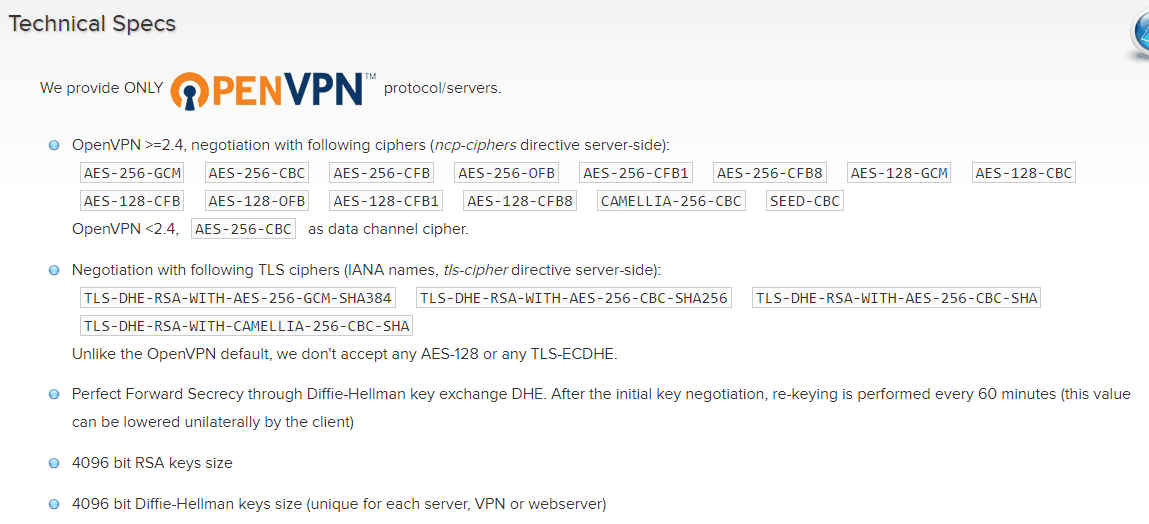The width and height of the screenshot is (1149, 524).
Task: Click the TLS-DHE-RSA-WITH-CAMELLIA-256-CBC-SHA tag
Action: pyautogui.click(x=247, y=326)
